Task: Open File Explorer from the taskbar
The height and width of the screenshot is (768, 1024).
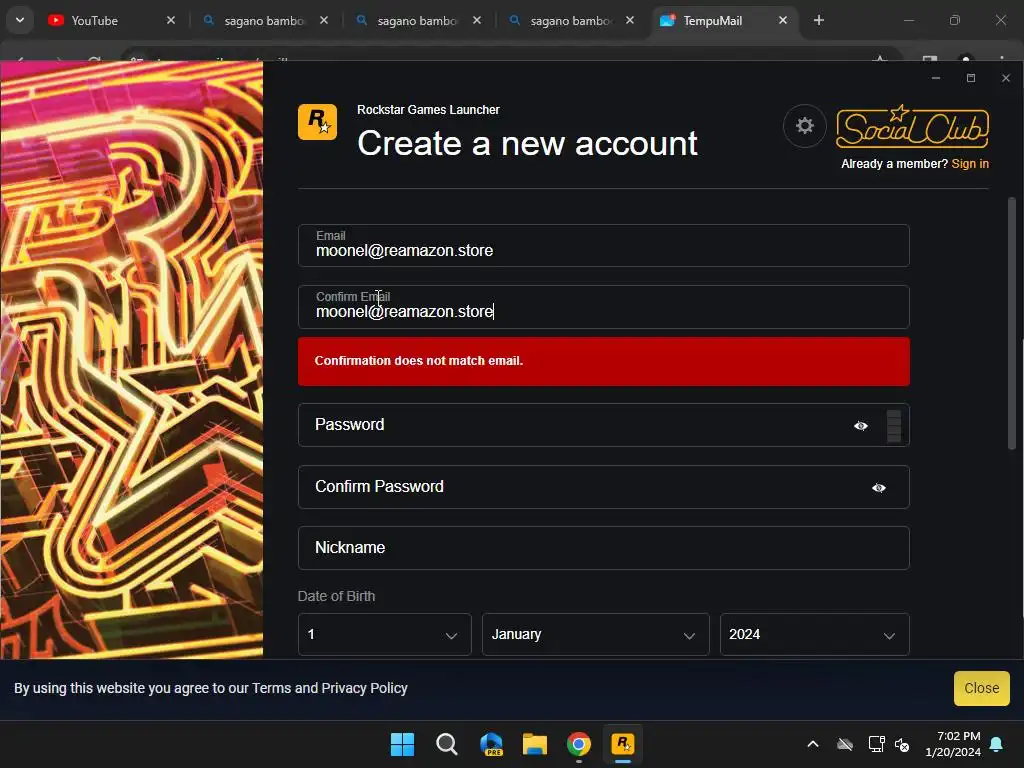Action: 535,744
